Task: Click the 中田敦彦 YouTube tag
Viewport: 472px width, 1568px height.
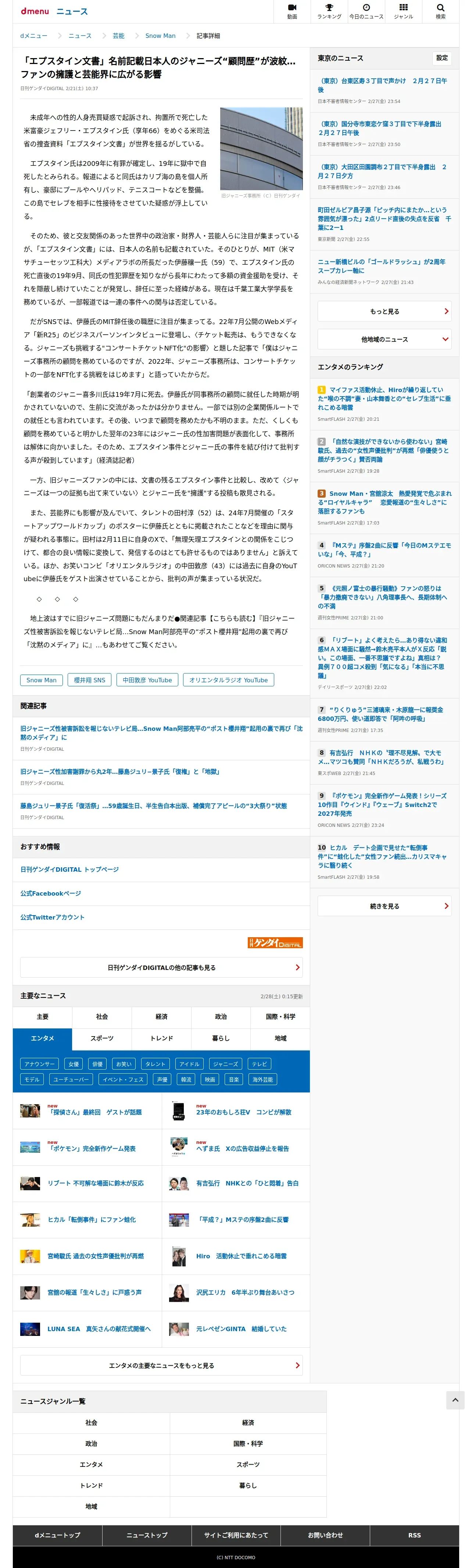Action: [147, 680]
